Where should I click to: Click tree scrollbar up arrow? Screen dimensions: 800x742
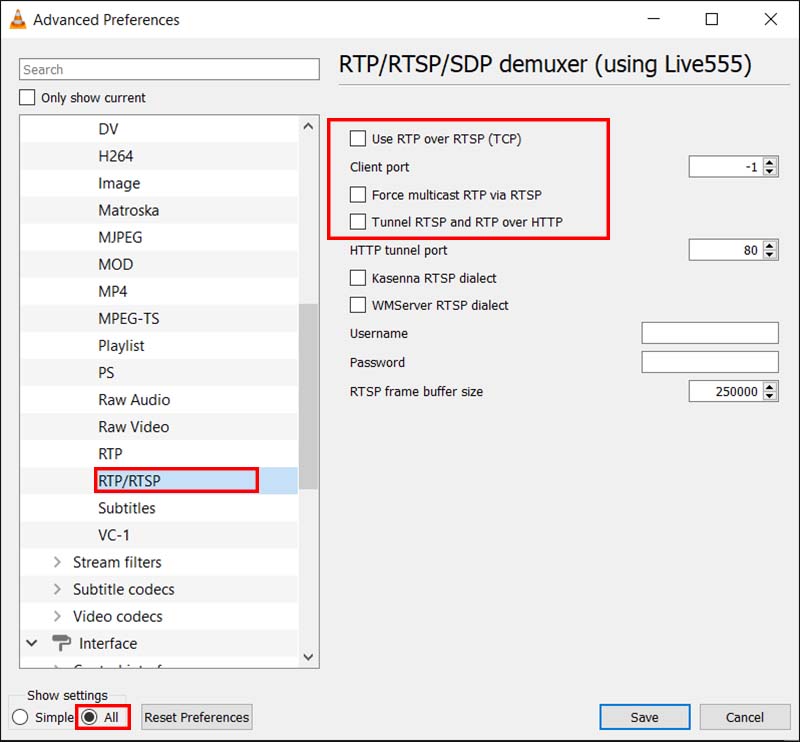click(x=308, y=126)
